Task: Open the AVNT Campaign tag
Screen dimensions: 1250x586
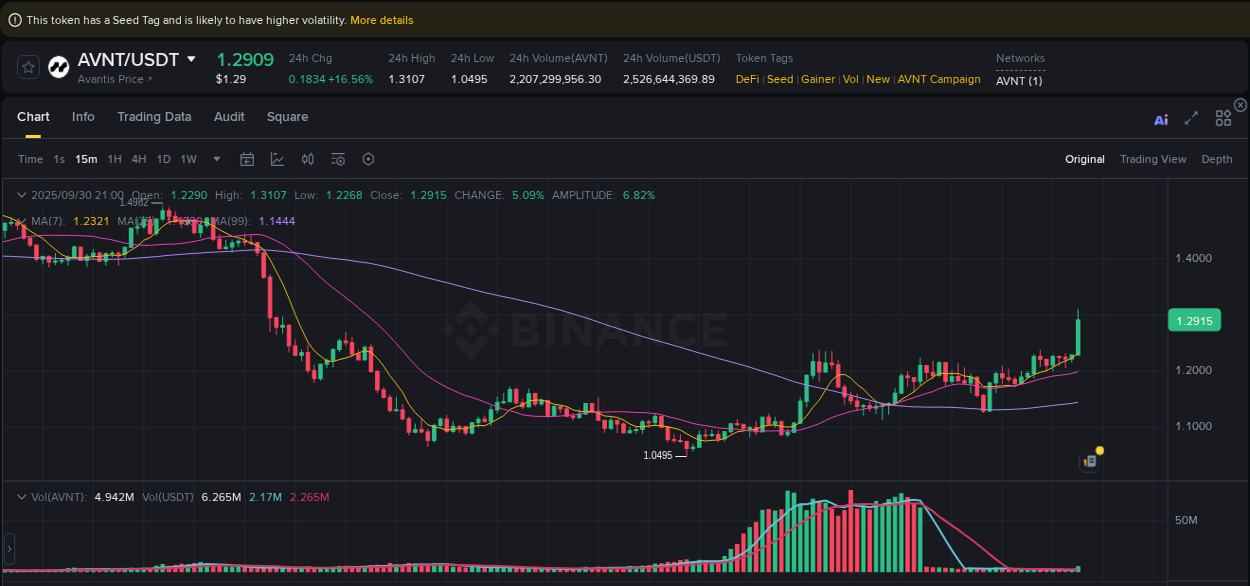Action: [x=939, y=79]
